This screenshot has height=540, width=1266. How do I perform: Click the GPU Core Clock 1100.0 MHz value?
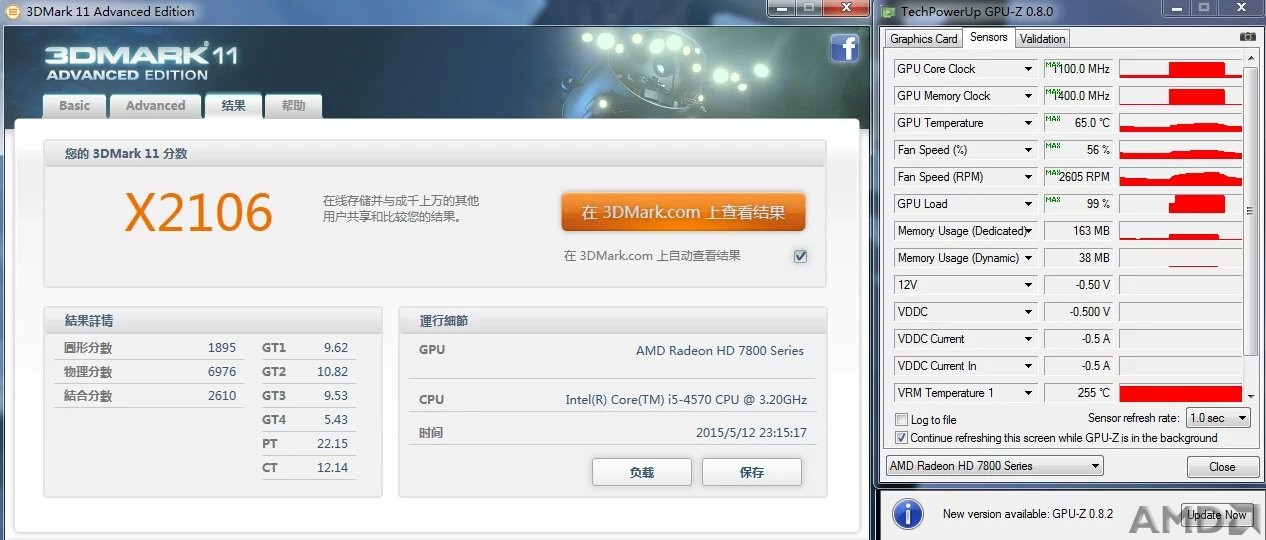[x=1078, y=69]
